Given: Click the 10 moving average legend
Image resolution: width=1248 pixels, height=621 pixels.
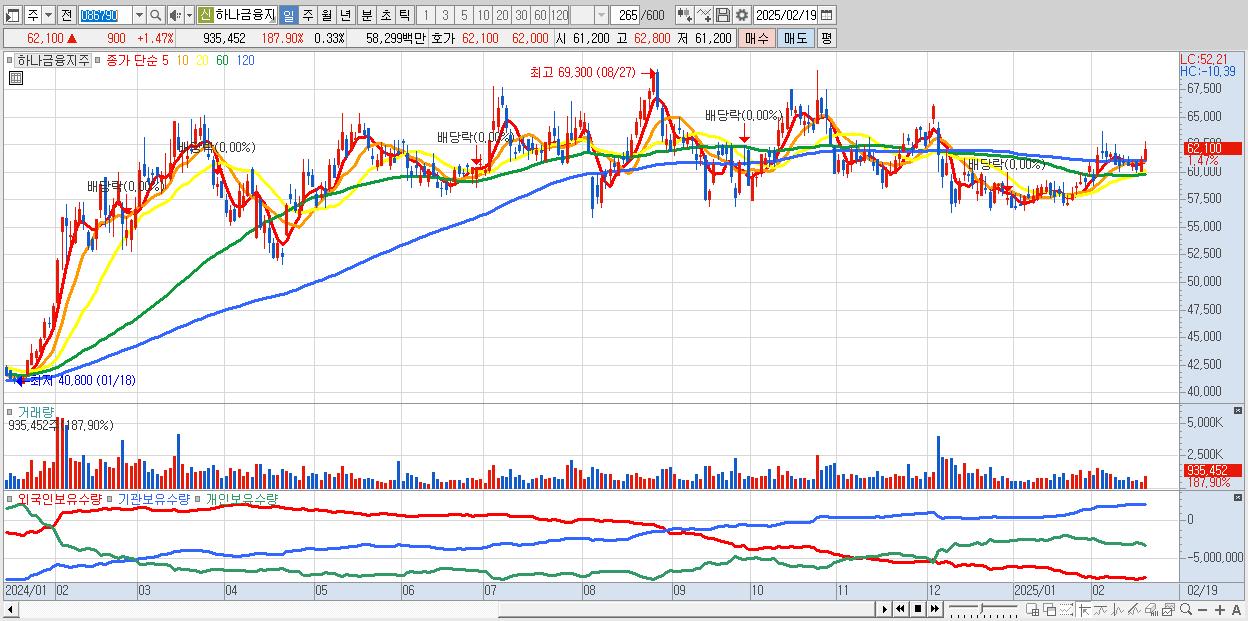Looking at the screenshot, I should 182,60.
